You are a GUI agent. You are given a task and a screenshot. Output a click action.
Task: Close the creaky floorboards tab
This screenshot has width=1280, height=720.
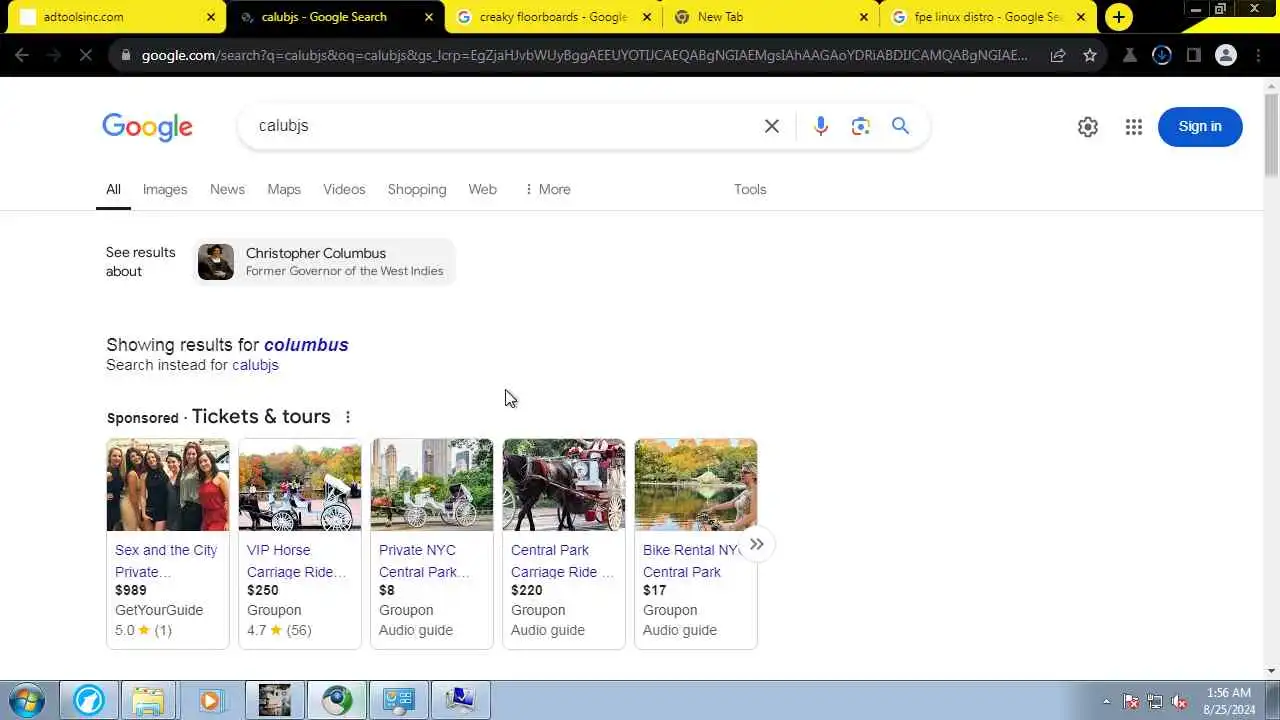(x=646, y=17)
